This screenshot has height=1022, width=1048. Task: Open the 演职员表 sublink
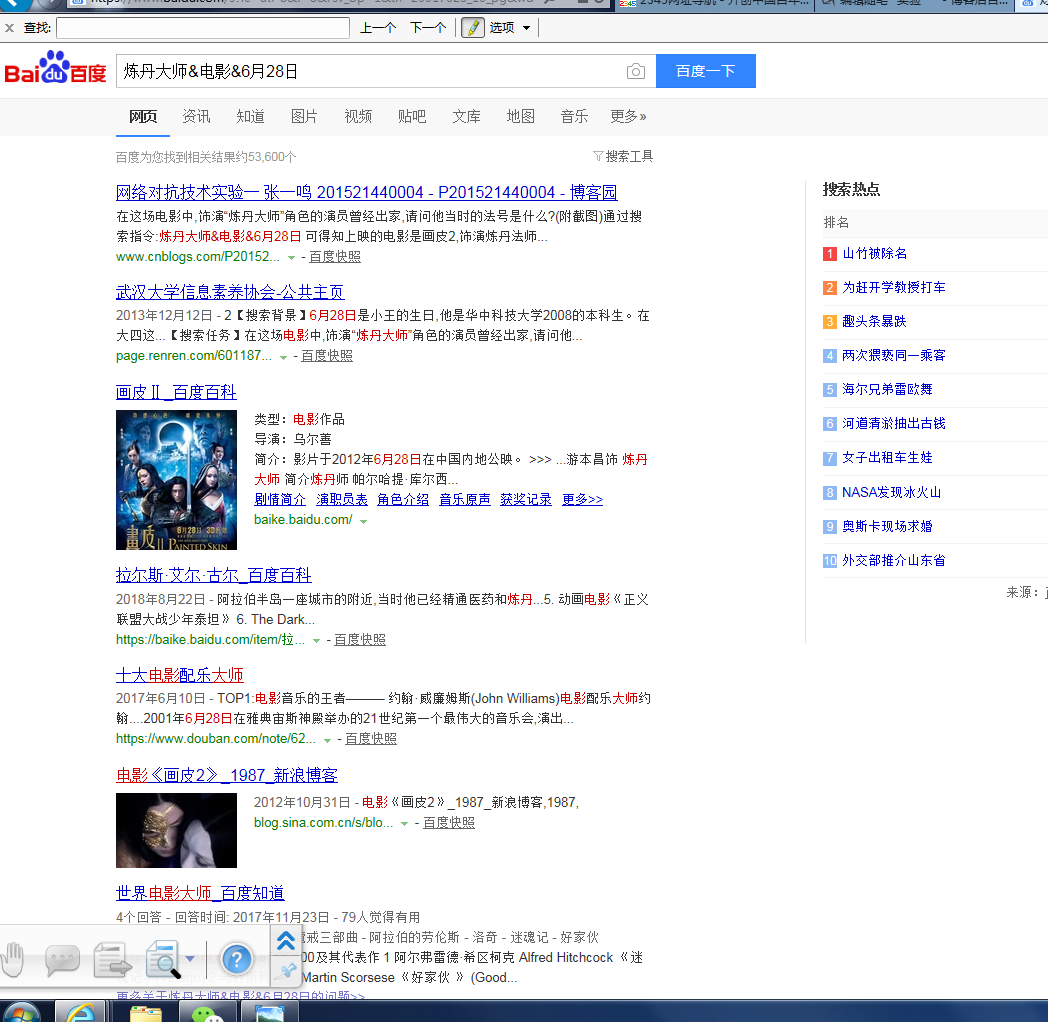click(x=342, y=499)
